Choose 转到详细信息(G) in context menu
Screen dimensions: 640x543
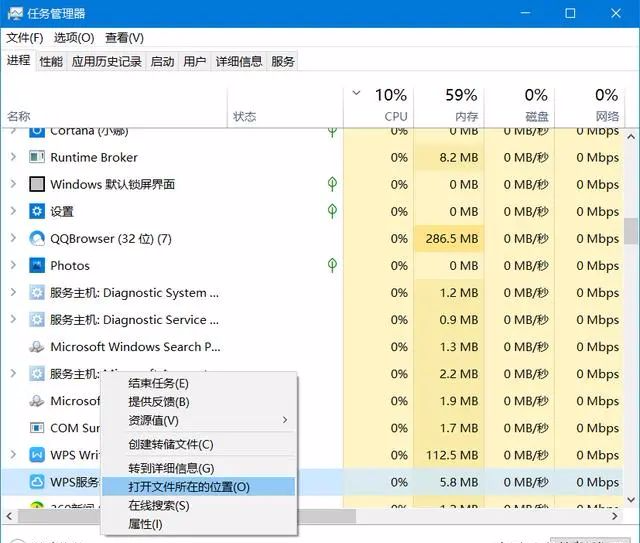[x=198, y=468]
